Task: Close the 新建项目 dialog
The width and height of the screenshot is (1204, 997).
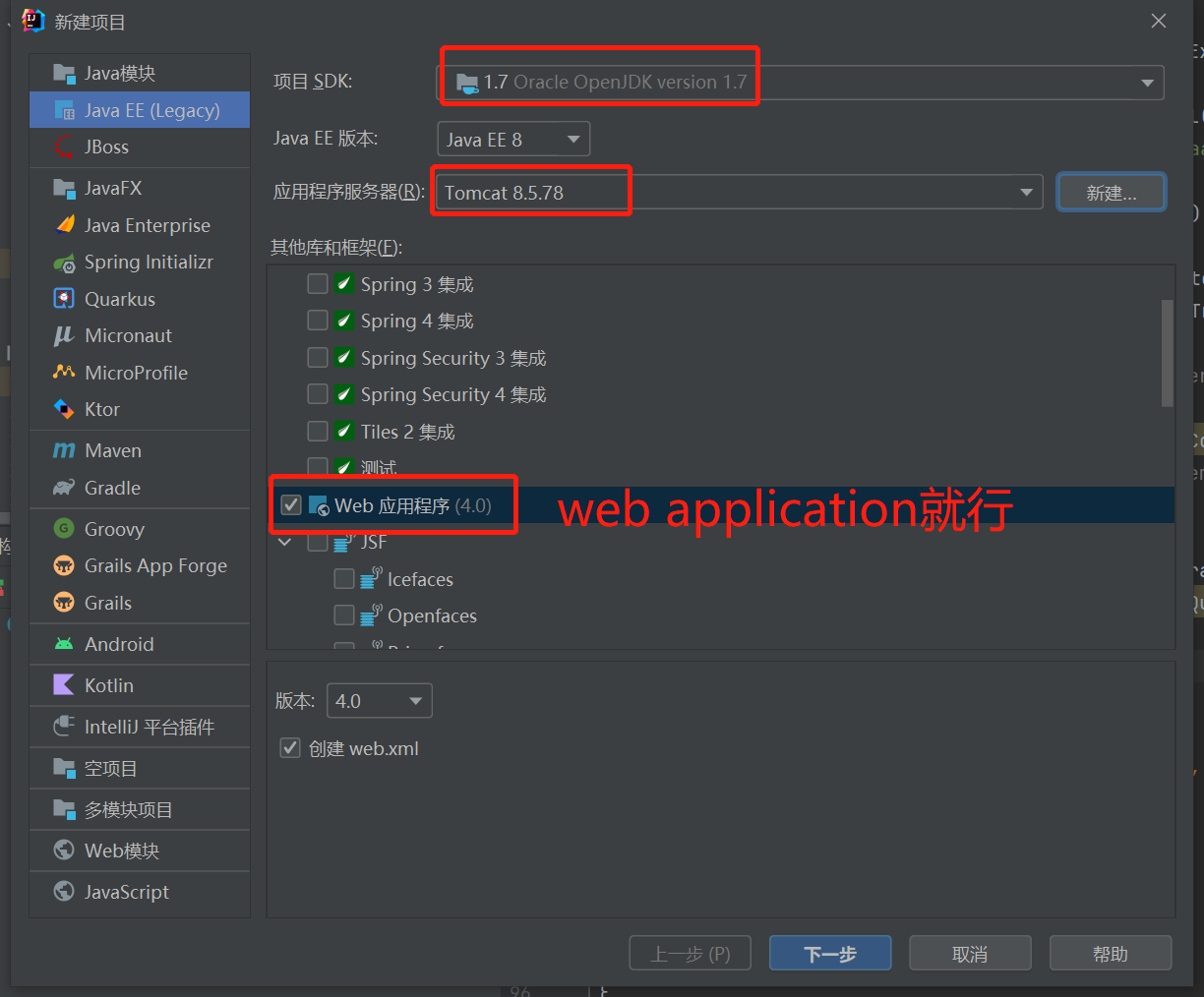Action: click(x=1159, y=21)
